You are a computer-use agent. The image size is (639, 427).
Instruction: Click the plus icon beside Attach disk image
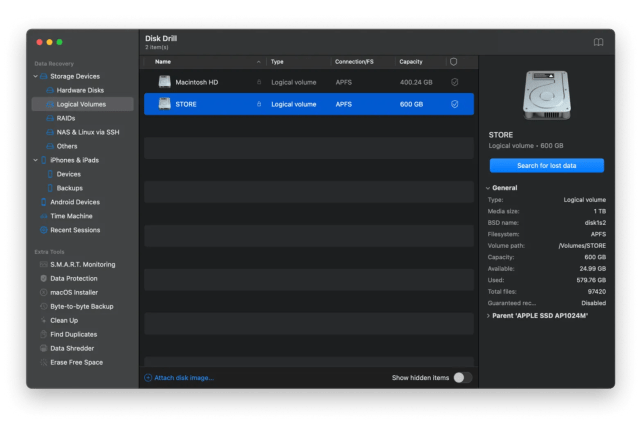click(148, 378)
